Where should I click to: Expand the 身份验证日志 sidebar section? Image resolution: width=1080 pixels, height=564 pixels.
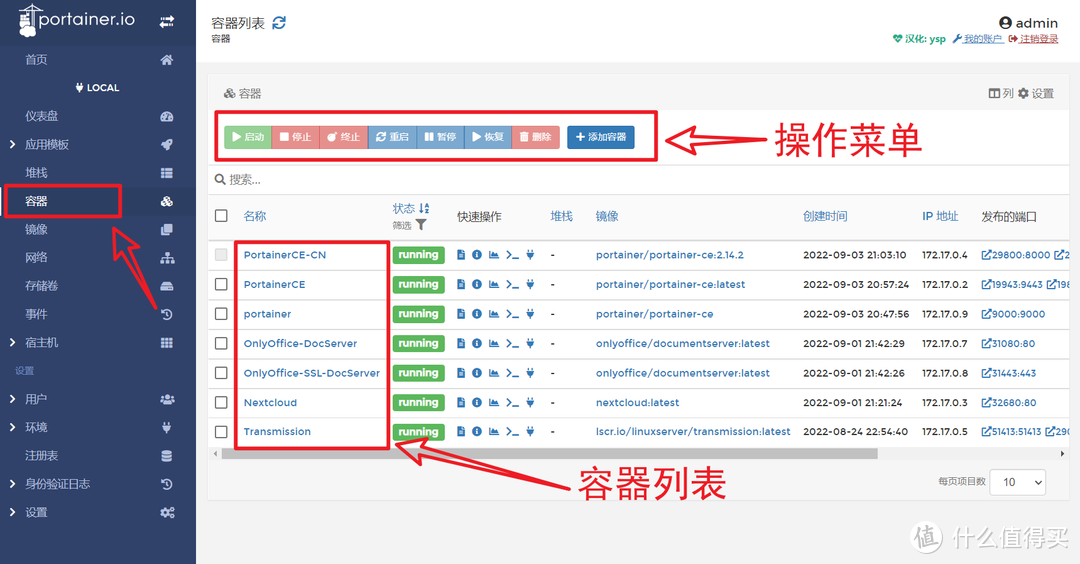click(x=12, y=483)
